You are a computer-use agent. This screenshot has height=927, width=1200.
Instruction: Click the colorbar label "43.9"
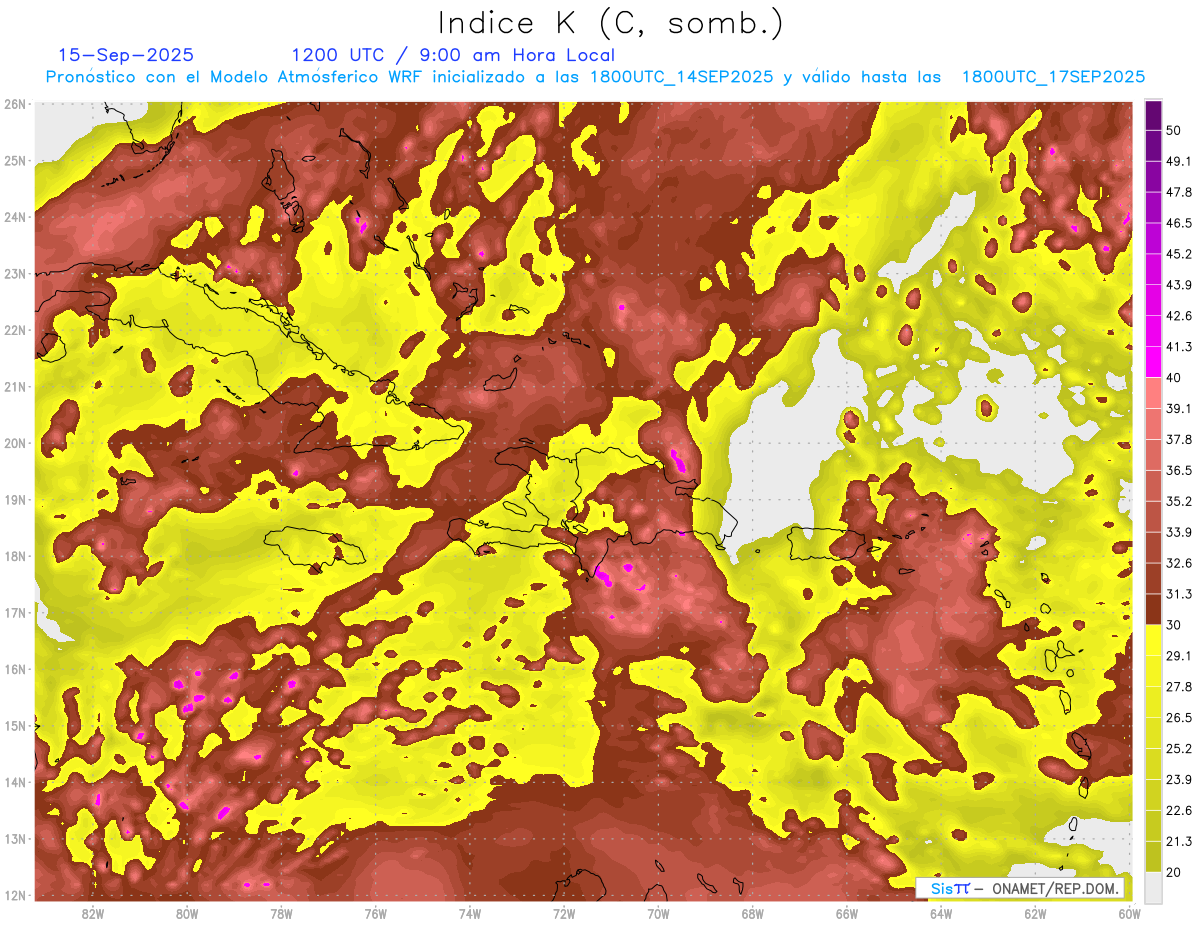tap(1178, 285)
